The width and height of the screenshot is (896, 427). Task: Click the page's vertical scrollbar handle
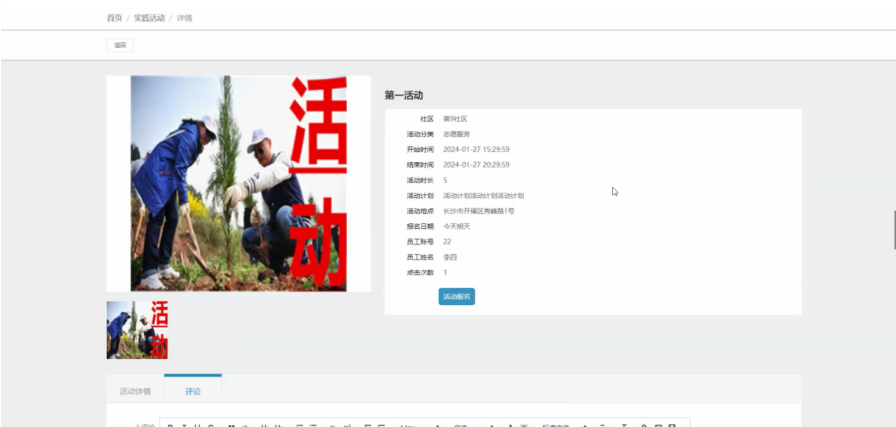tap(894, 229)
